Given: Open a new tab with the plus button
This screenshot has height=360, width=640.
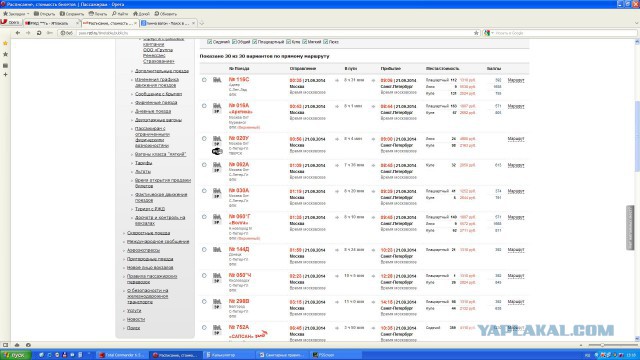Looking at the screenshot, I should pyautogui.click(x=201, y=23).
